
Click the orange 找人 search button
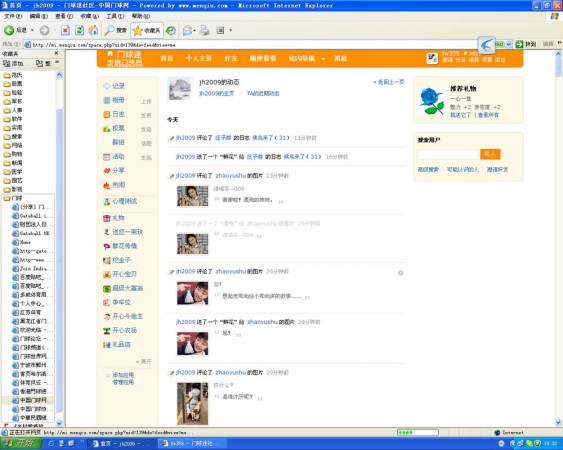pos(490,154)
